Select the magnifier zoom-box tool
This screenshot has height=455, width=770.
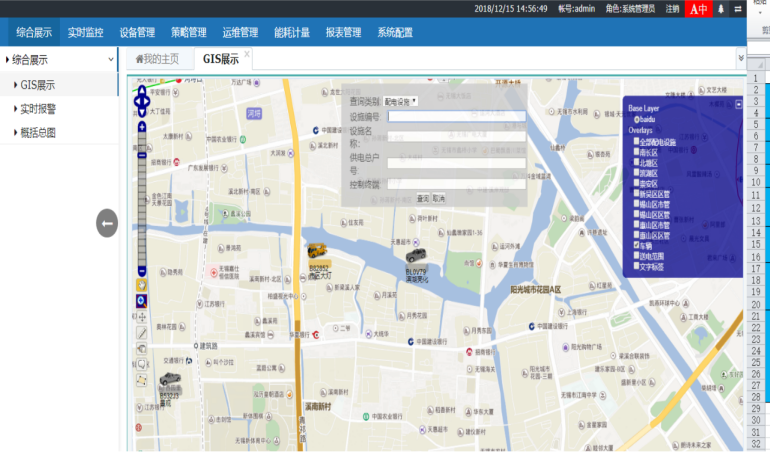point(141,301)
